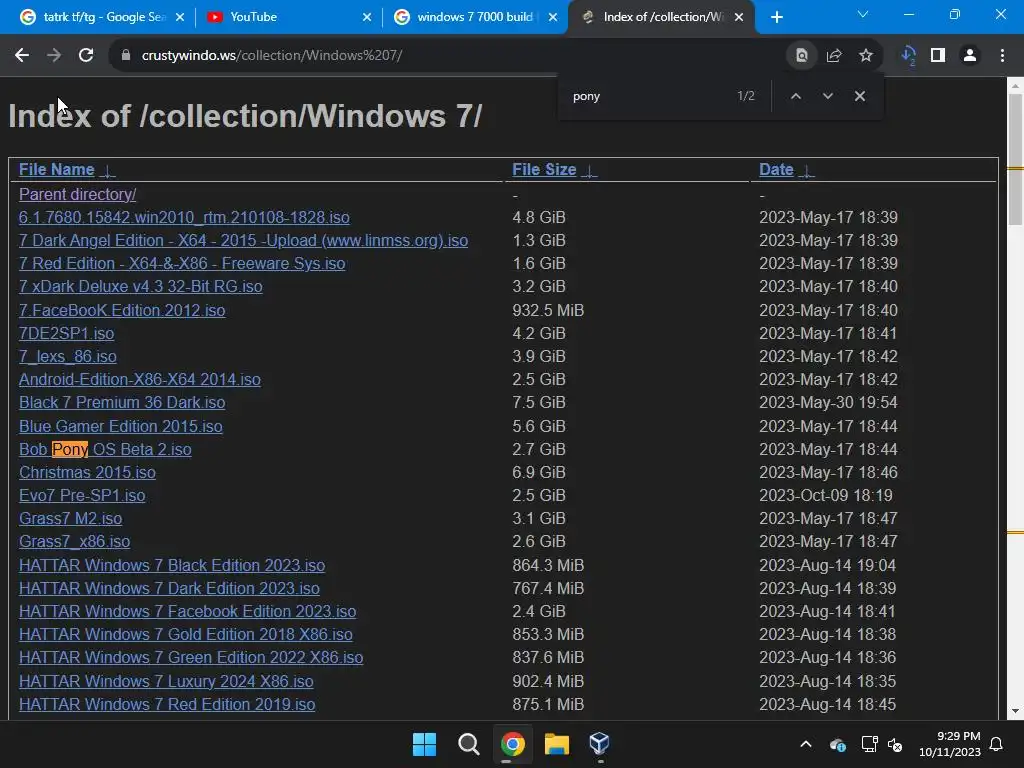Open File Explorer from taskbar
The height and width of the screenshot is (768, 1024).
556,744
